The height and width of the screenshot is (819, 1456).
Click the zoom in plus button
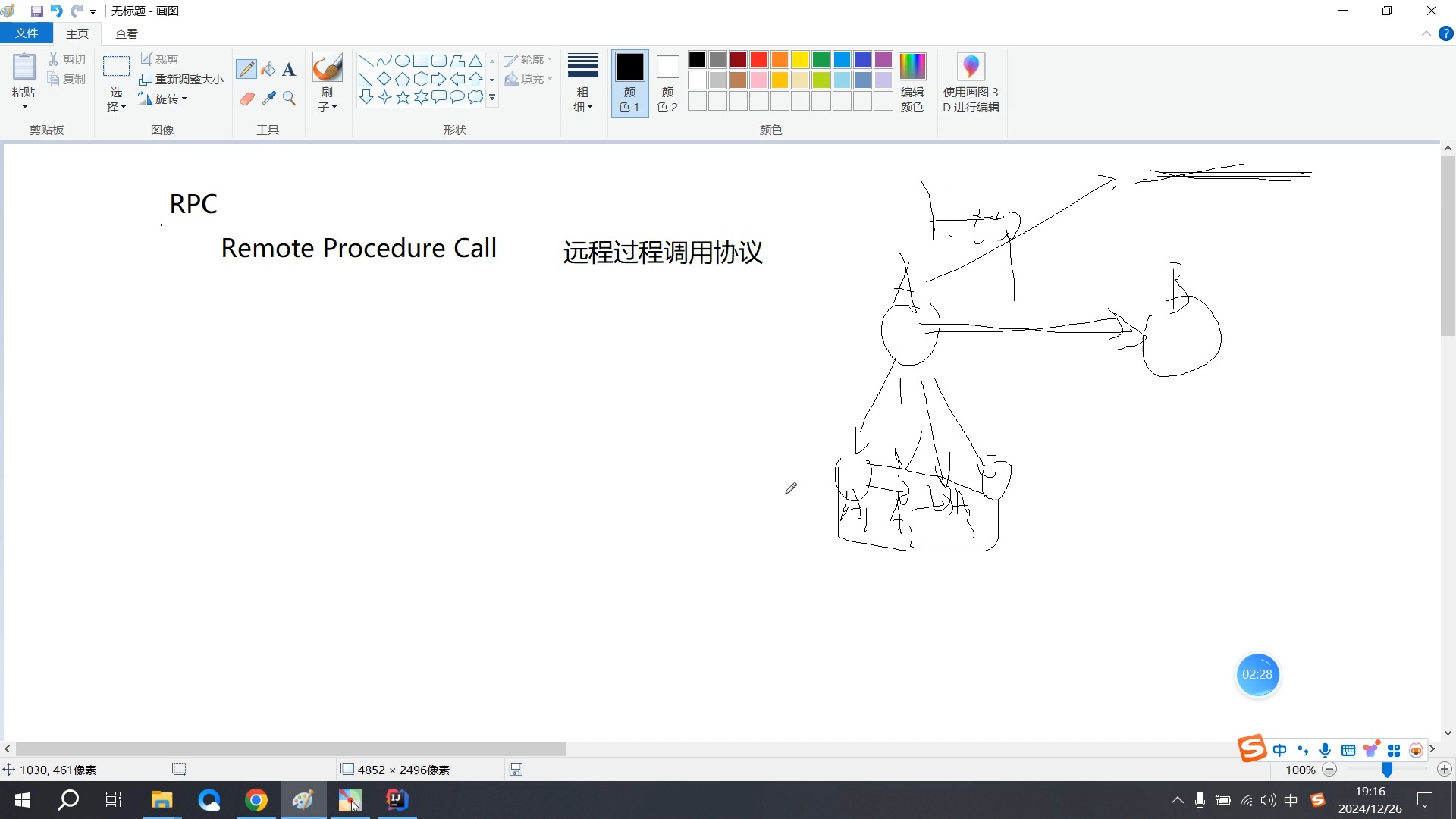click(1444, 770)
